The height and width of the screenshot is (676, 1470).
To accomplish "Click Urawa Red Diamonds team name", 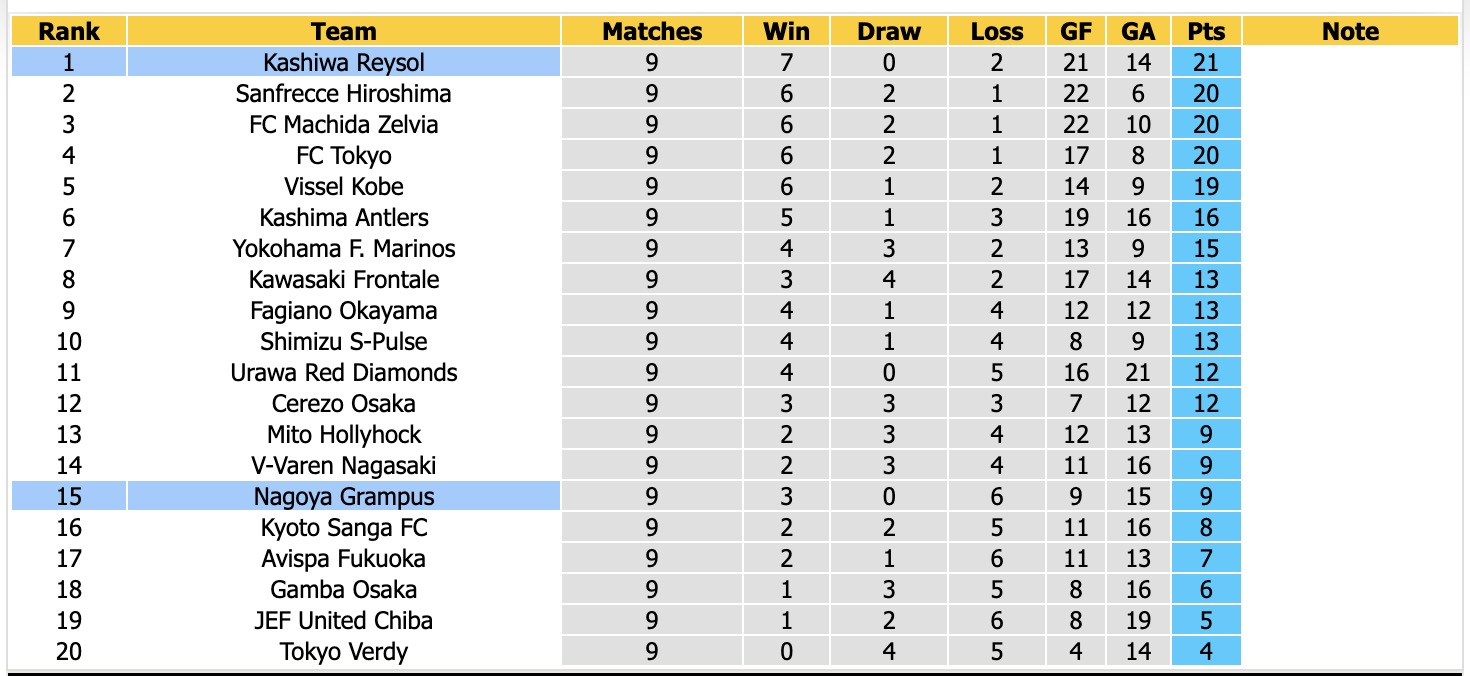I will [x=344, y=372].
